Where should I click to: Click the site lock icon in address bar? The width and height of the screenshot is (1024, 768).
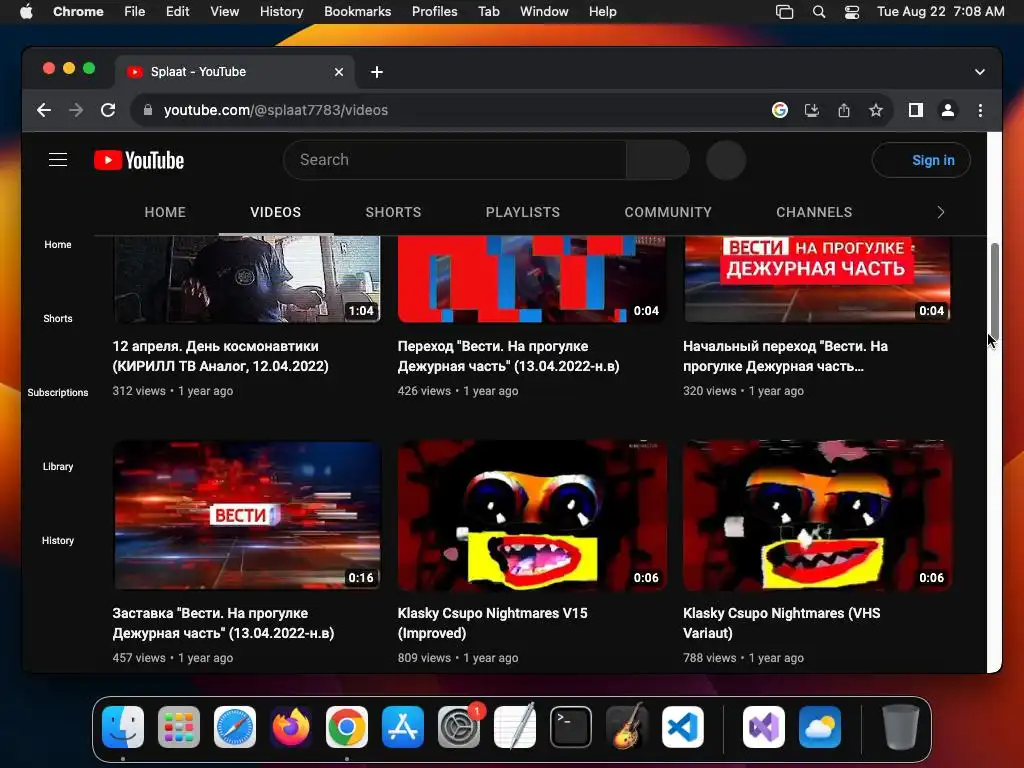[148, 110]
